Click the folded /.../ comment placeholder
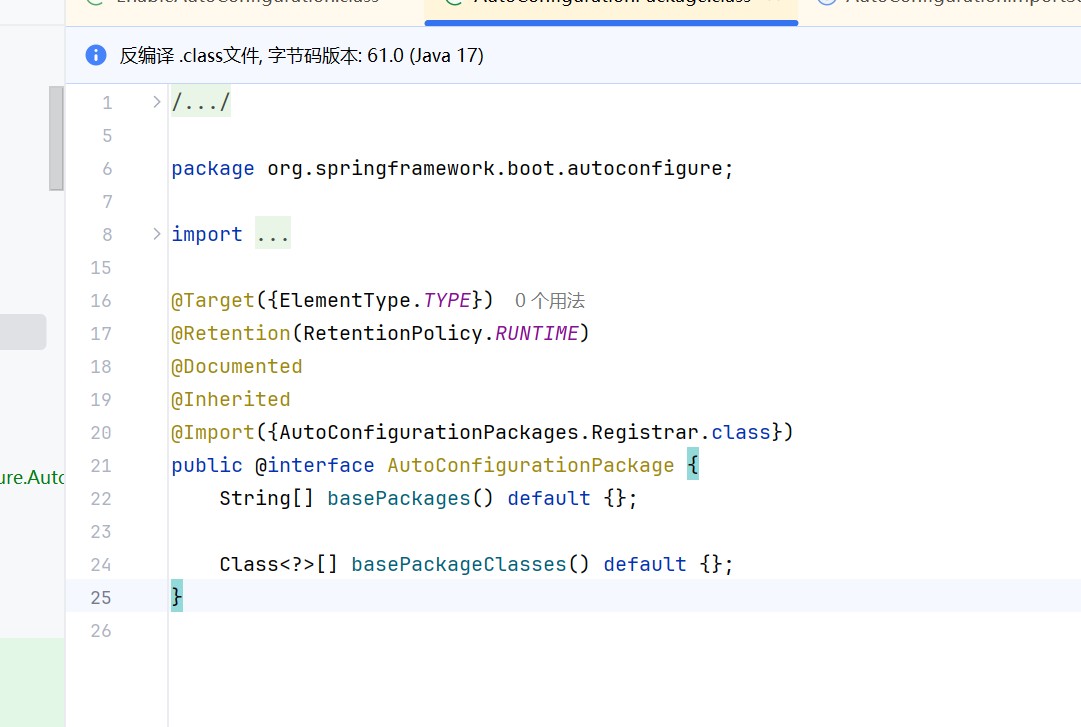 click(x=201, y=102)
